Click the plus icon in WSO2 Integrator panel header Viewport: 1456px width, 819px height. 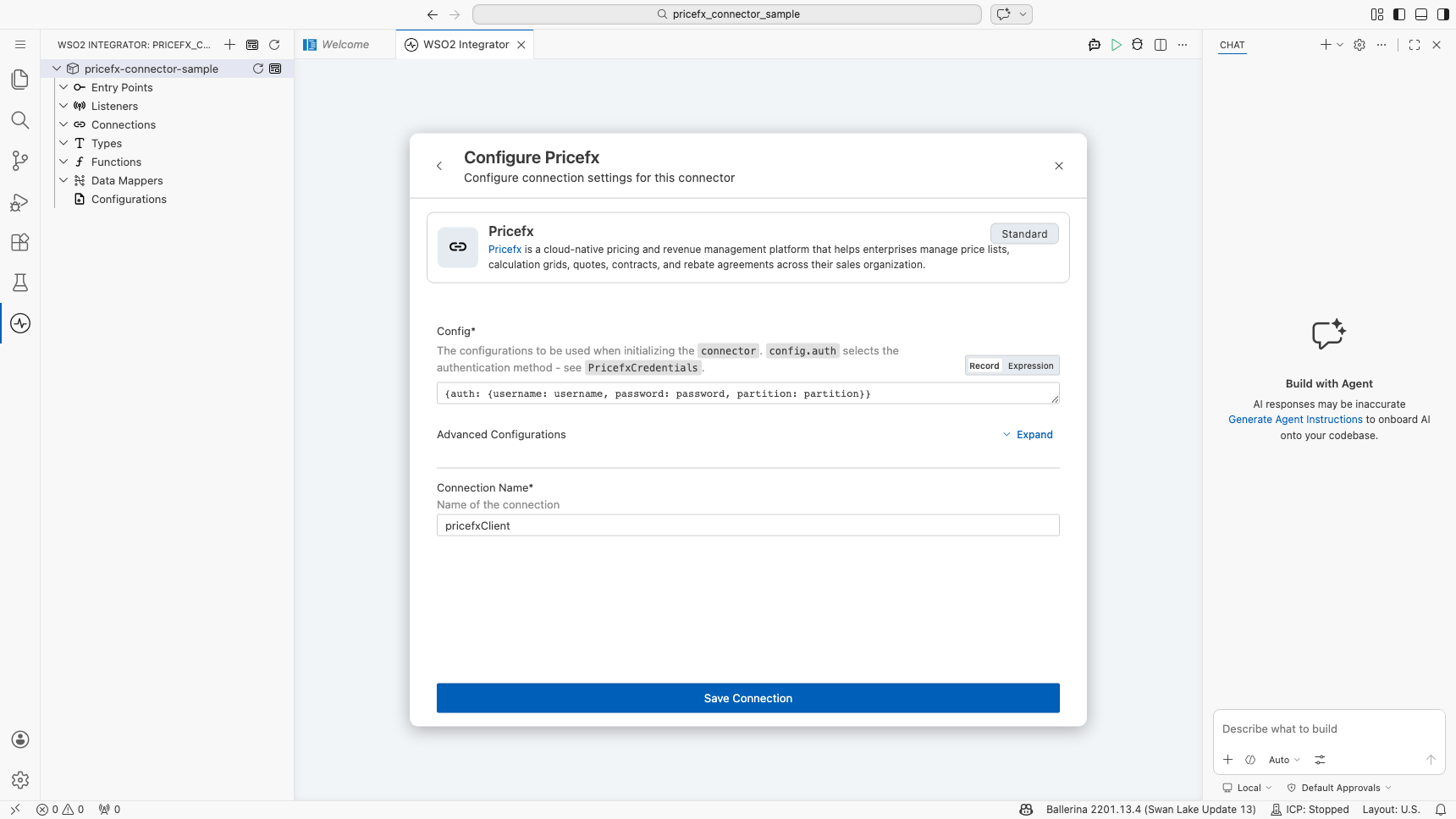[230, 45]
